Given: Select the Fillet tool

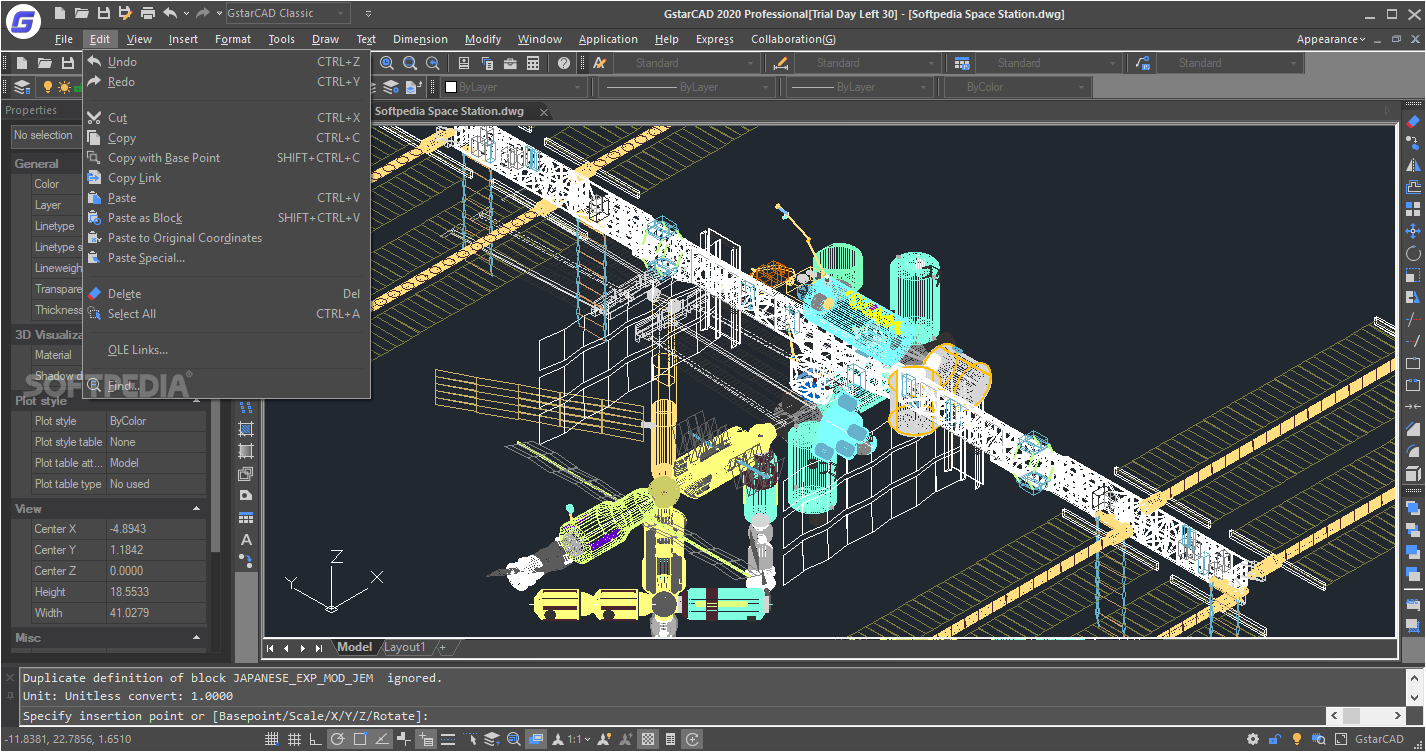Looking at the screenshot, I should 1413,452.
